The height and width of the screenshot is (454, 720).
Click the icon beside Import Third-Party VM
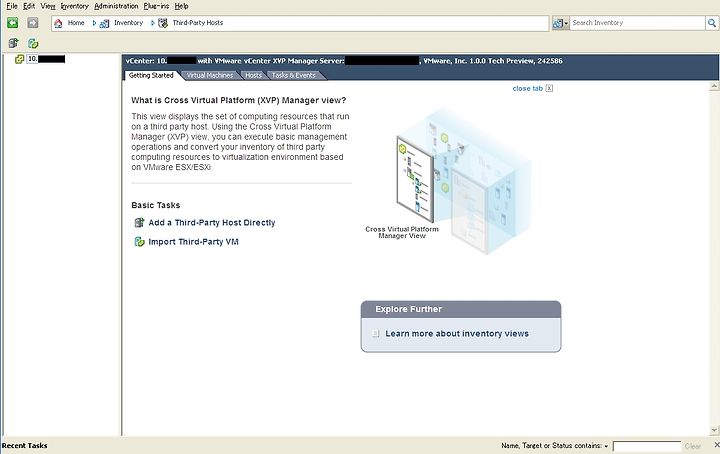[139, 241]
